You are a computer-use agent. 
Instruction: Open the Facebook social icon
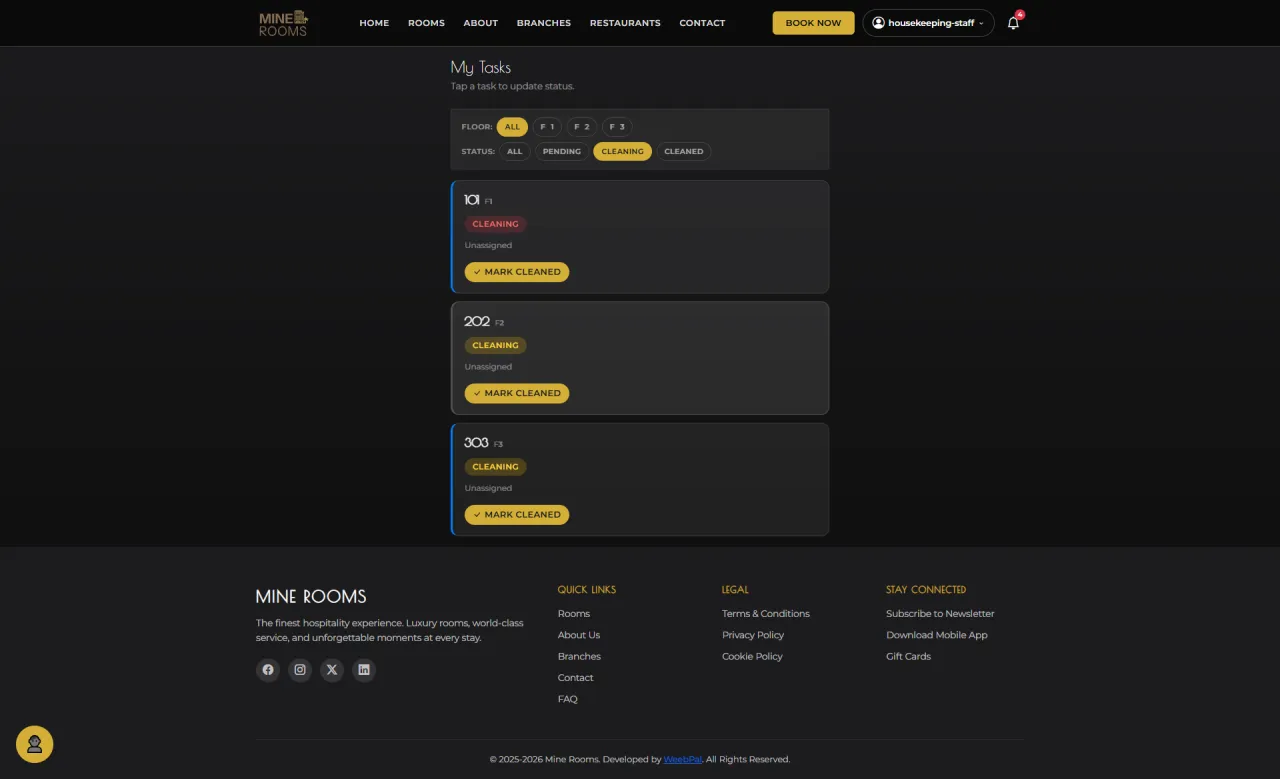click(268, 670)
